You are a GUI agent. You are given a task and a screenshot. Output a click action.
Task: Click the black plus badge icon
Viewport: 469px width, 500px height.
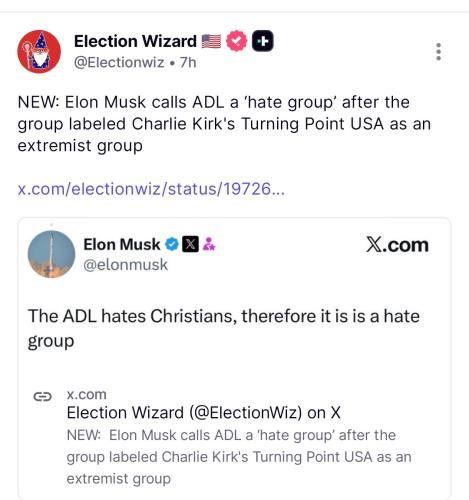pos(263,41)
